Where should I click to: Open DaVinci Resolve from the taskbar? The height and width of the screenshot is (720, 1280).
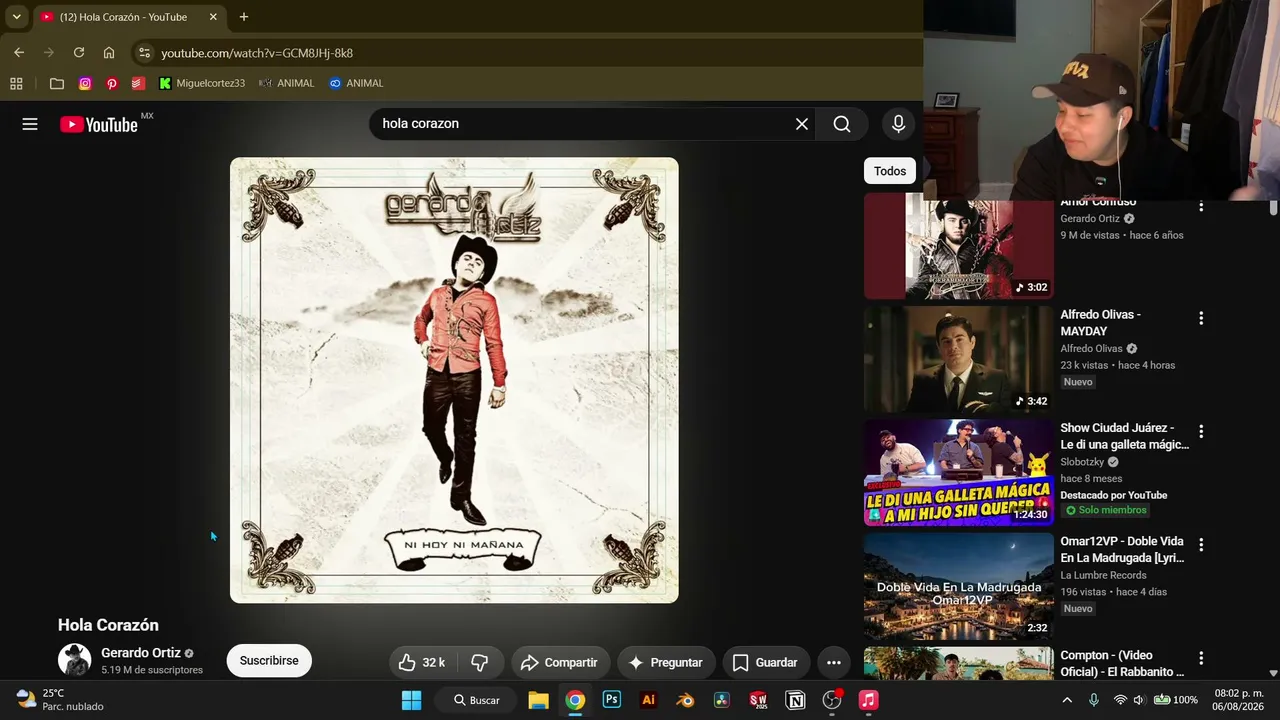click(722, 700)
